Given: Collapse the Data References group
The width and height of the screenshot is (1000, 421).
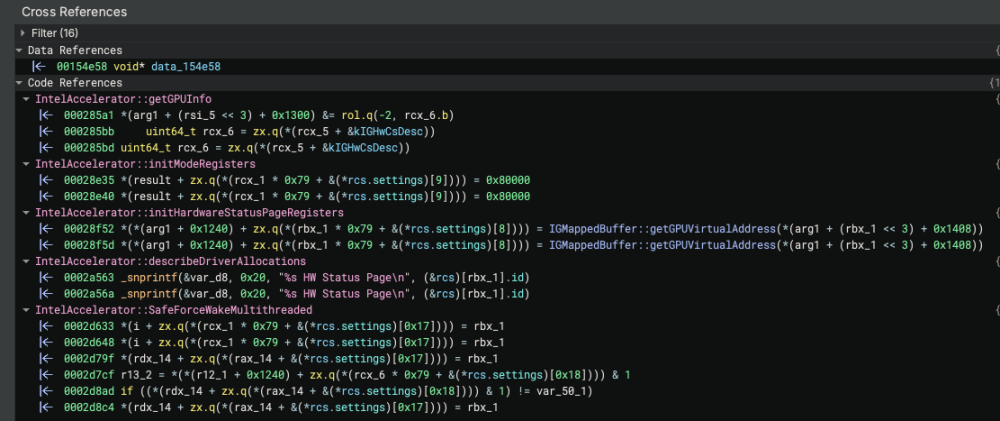Looking at the screenshot, I should tap(20, 50).
